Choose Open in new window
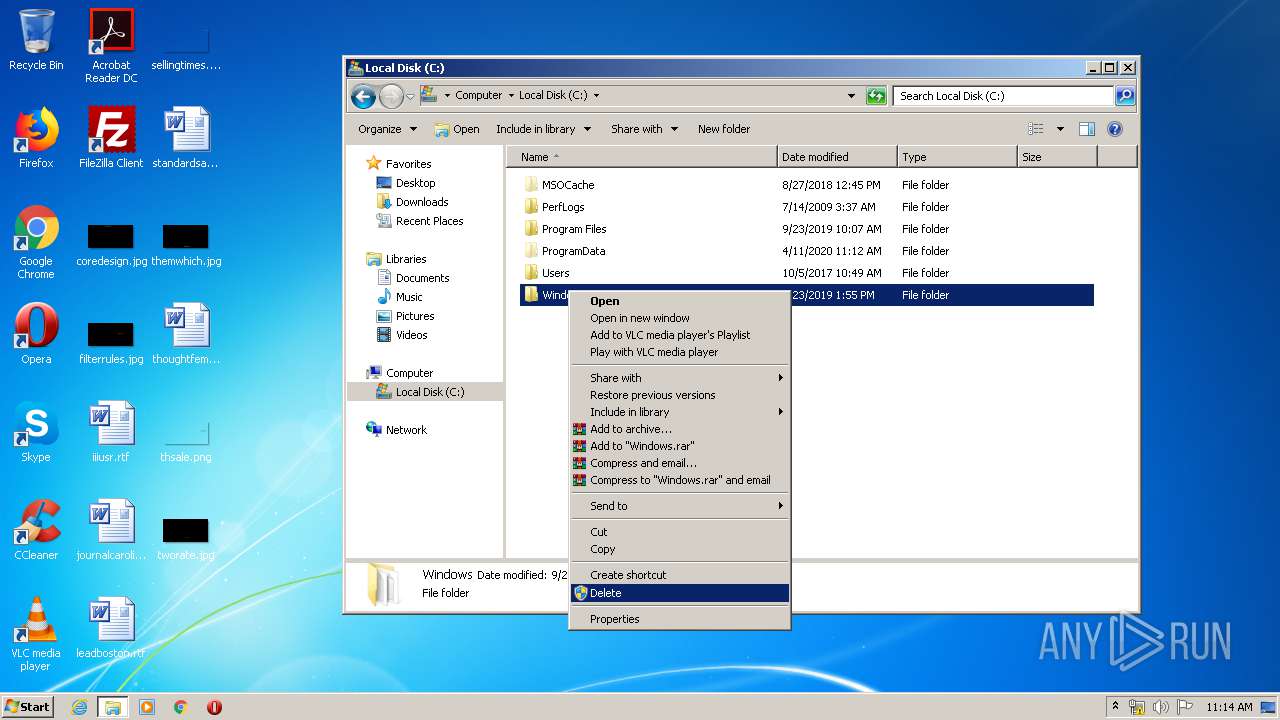 click(x=680, y=318)
